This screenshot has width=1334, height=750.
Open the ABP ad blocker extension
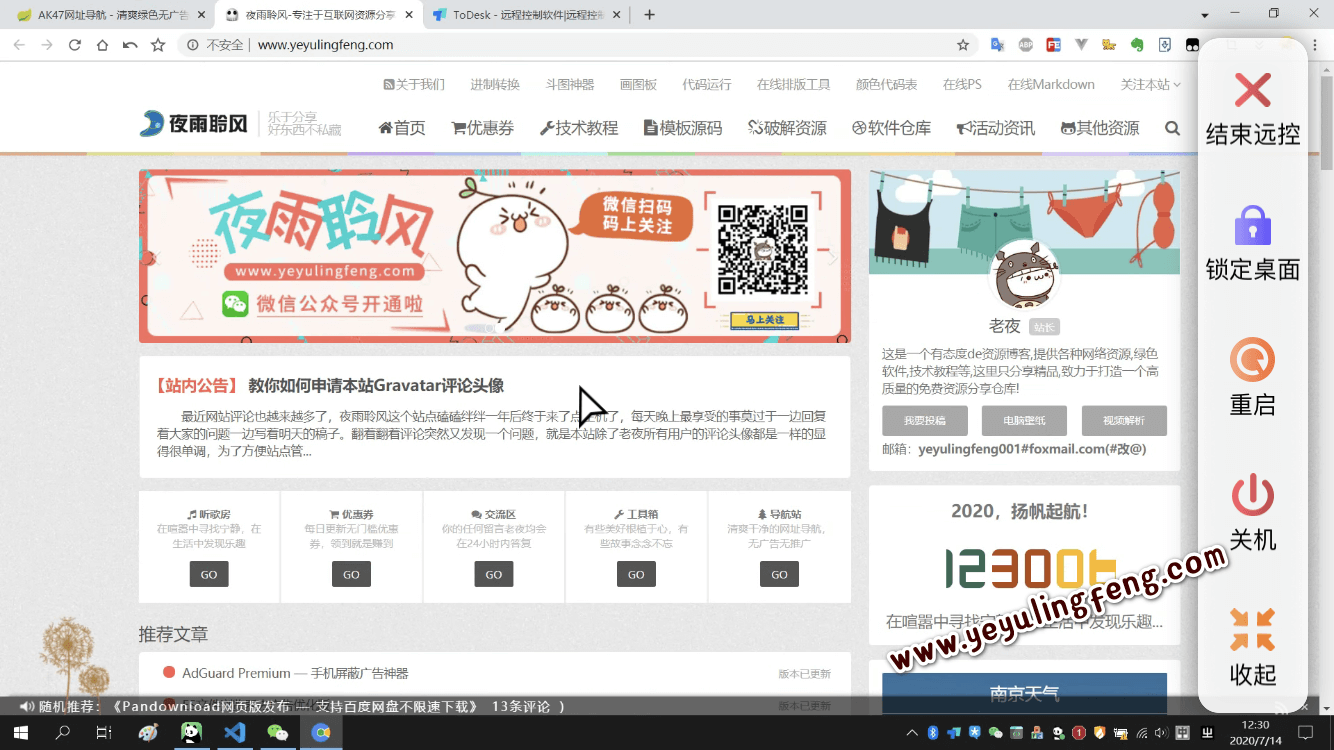click(1025, 45)
